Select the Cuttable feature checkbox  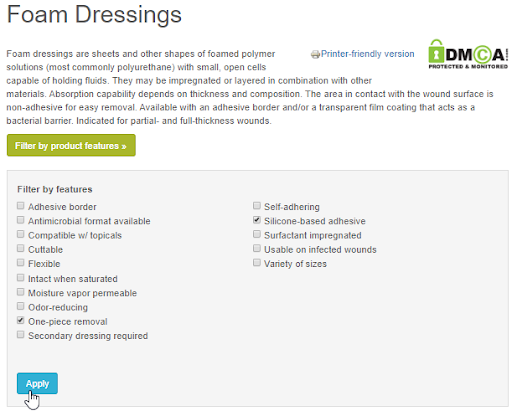21,249
